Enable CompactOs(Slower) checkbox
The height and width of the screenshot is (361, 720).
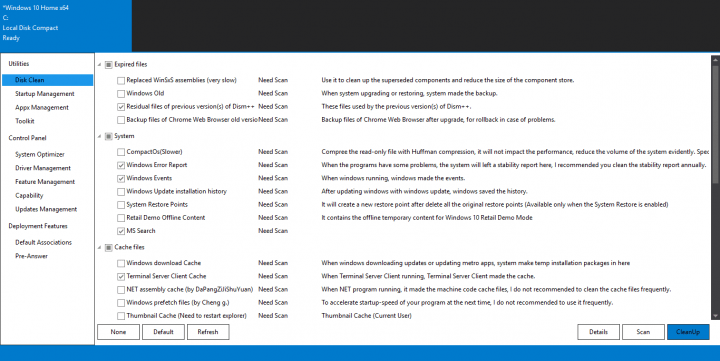121,152
